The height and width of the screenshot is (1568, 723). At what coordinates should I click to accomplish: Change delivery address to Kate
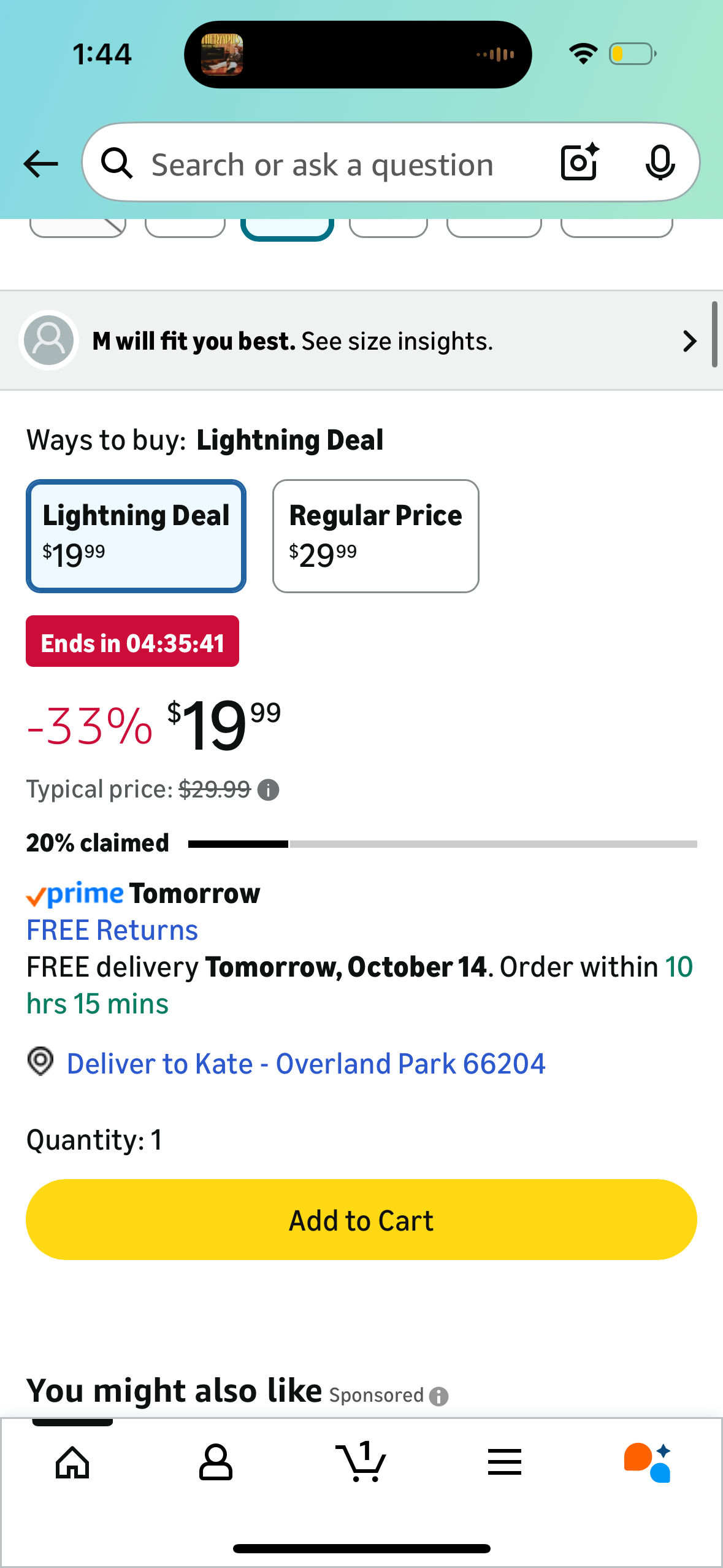305,1064
